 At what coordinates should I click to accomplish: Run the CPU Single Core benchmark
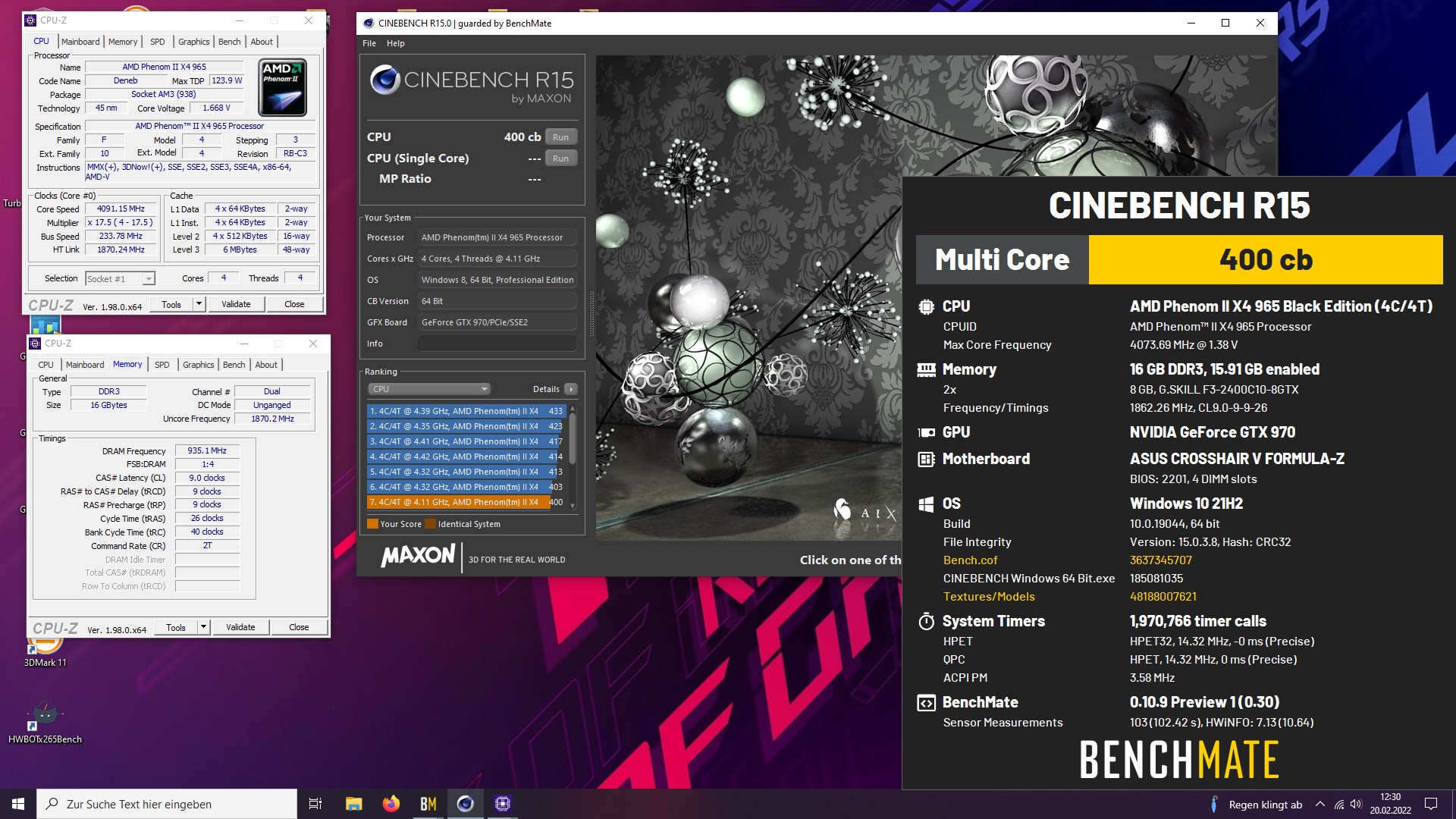click(x=561, y=158)
